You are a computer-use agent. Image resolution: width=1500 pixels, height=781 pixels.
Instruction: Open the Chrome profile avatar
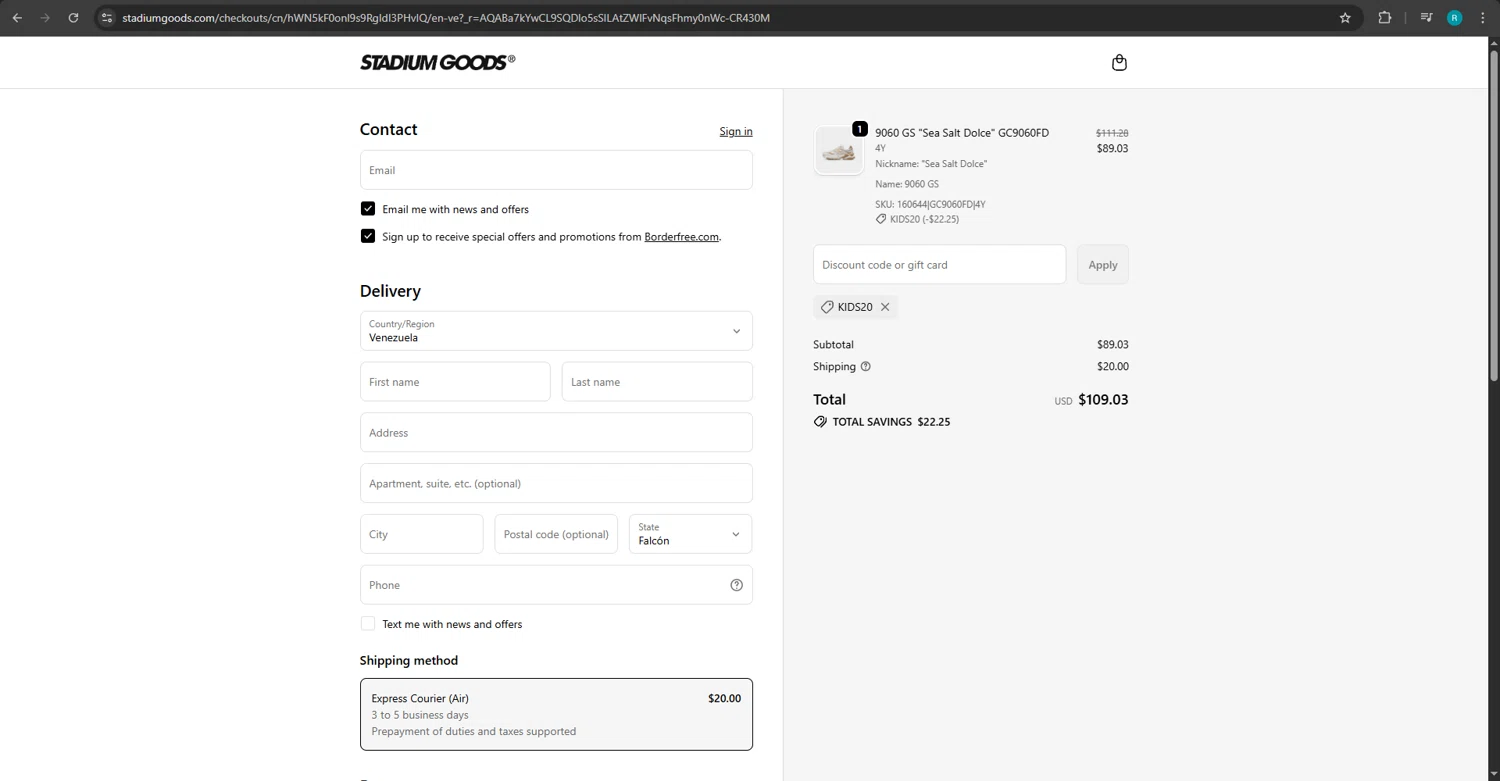tap(1455, 18)
